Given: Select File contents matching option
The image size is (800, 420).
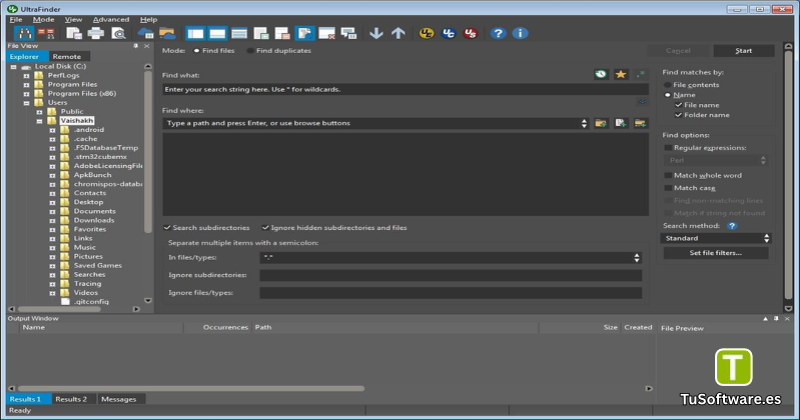Looking at the screenshot, I should pos(667,85).
